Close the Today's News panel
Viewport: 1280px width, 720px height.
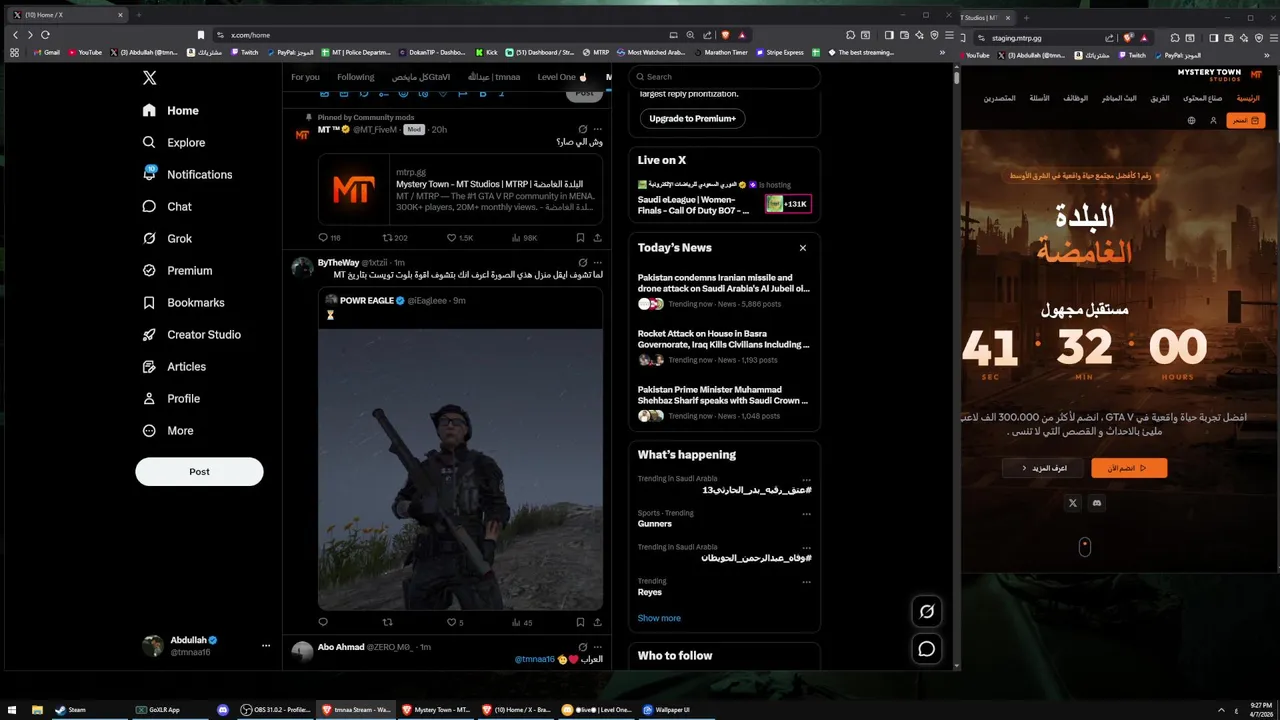(802, 248)
